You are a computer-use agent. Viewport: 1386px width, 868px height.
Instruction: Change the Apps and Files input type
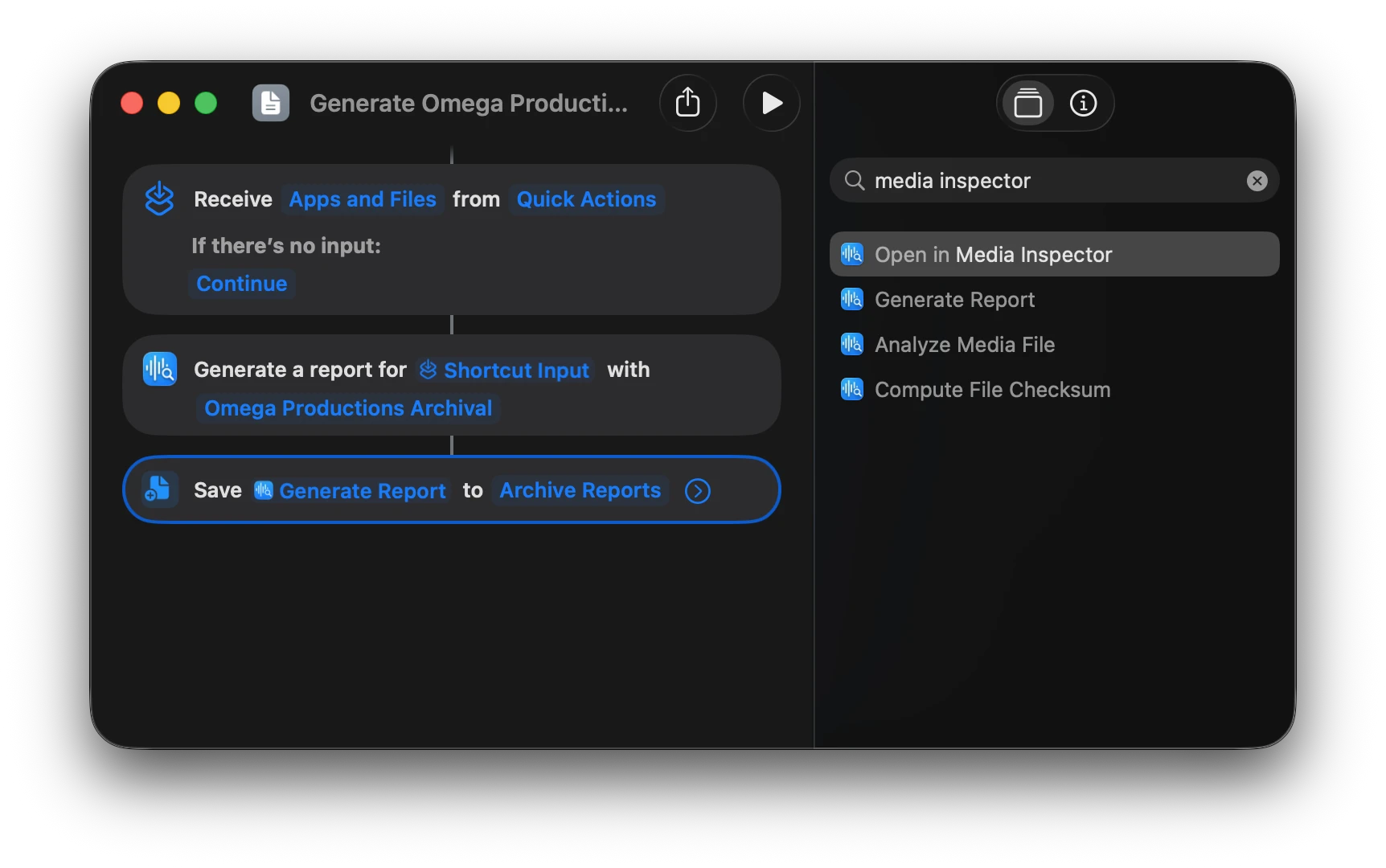click(363, 199)
